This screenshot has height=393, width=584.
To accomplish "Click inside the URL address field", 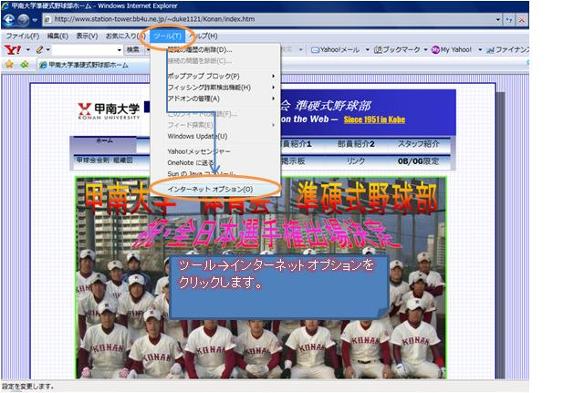I will tap(268, 19).
